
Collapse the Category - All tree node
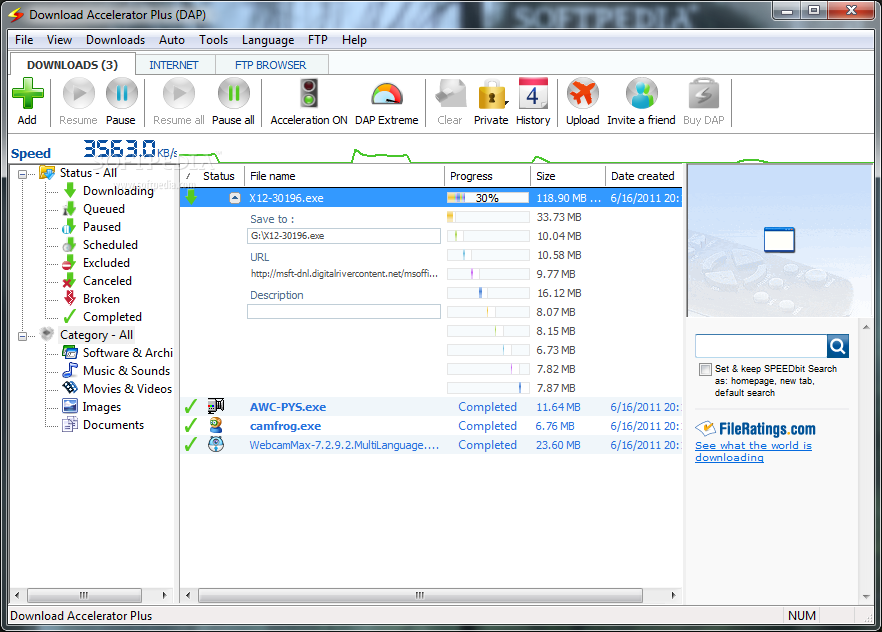[x=23, y=335]
